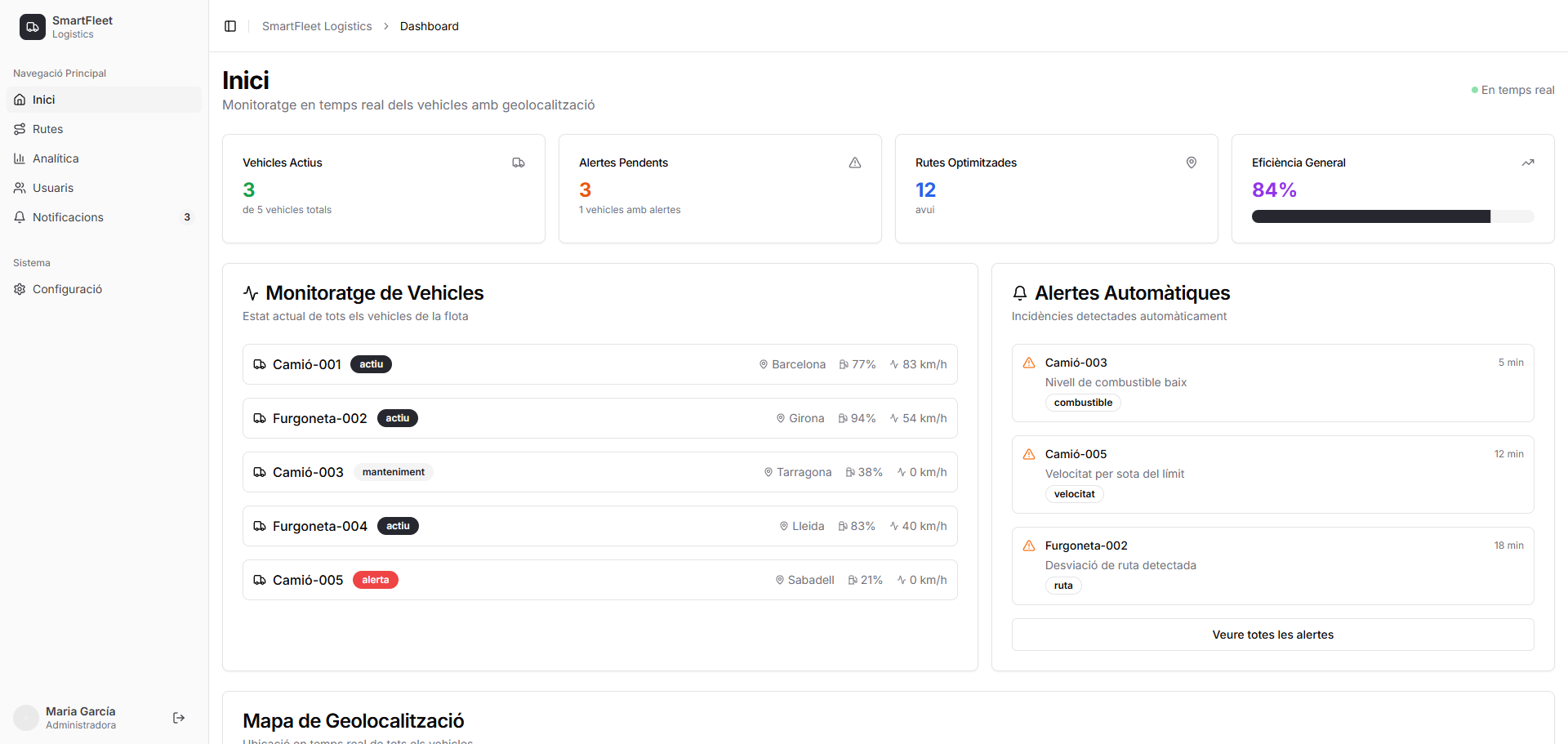This screenshot has height=744, width=1568.
Task: Click the truck icon on Vehicles Actius card
Action: [519, 163]
